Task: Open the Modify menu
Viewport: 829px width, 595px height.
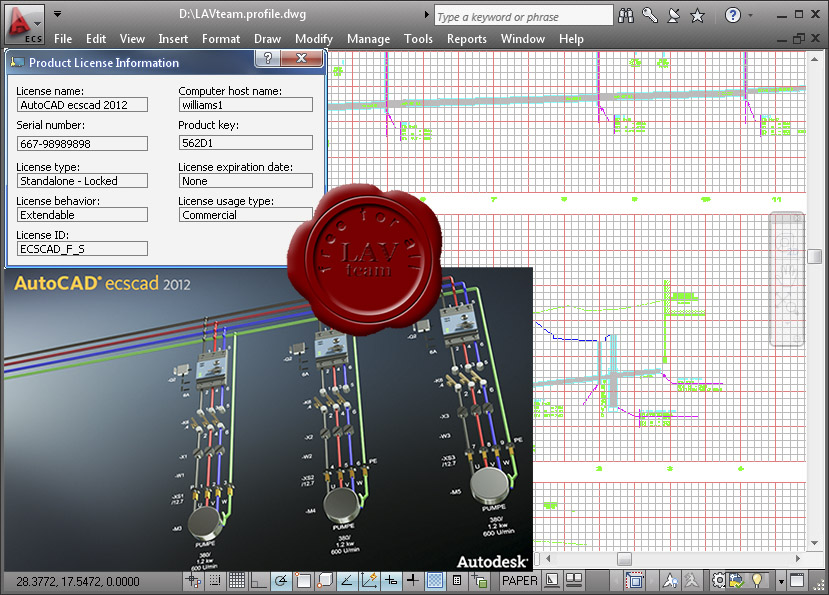Action: (x=314, y=39)
